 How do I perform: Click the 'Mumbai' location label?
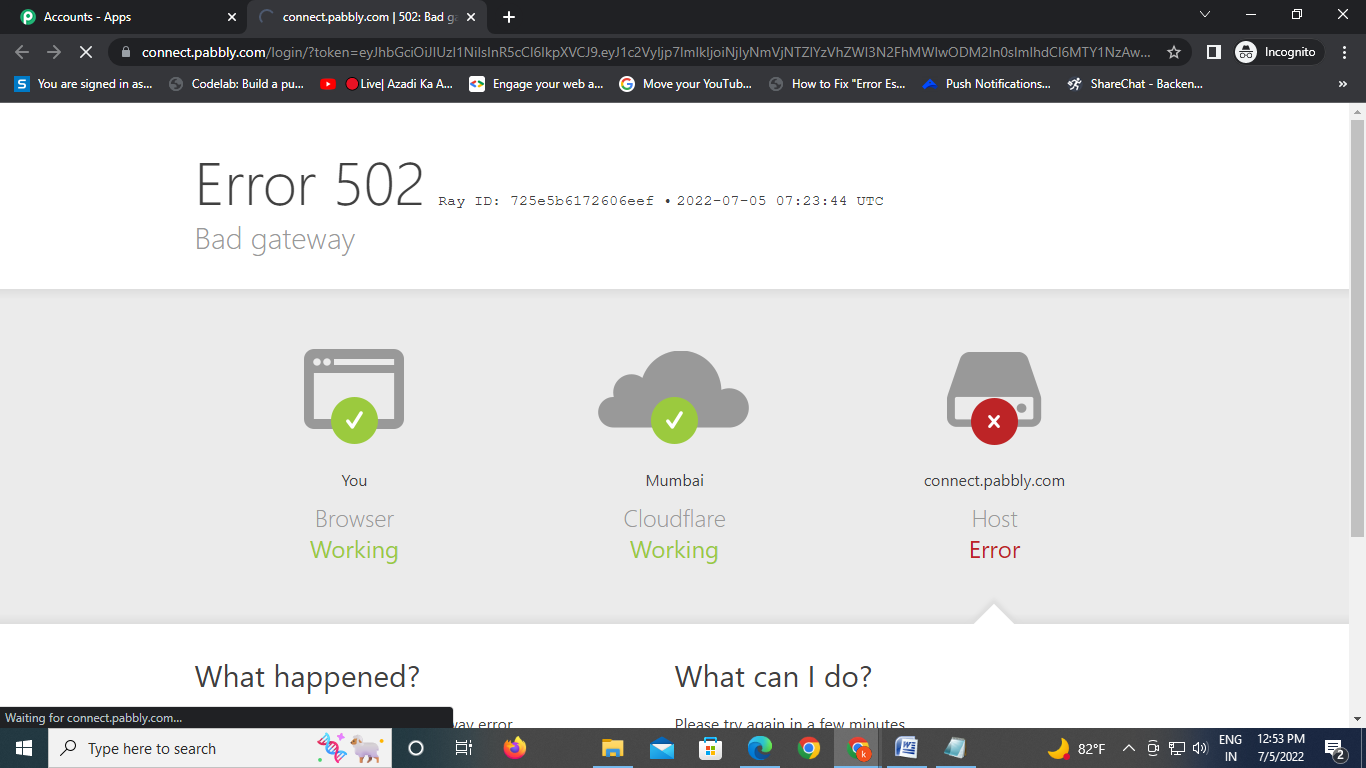(674, 481)
